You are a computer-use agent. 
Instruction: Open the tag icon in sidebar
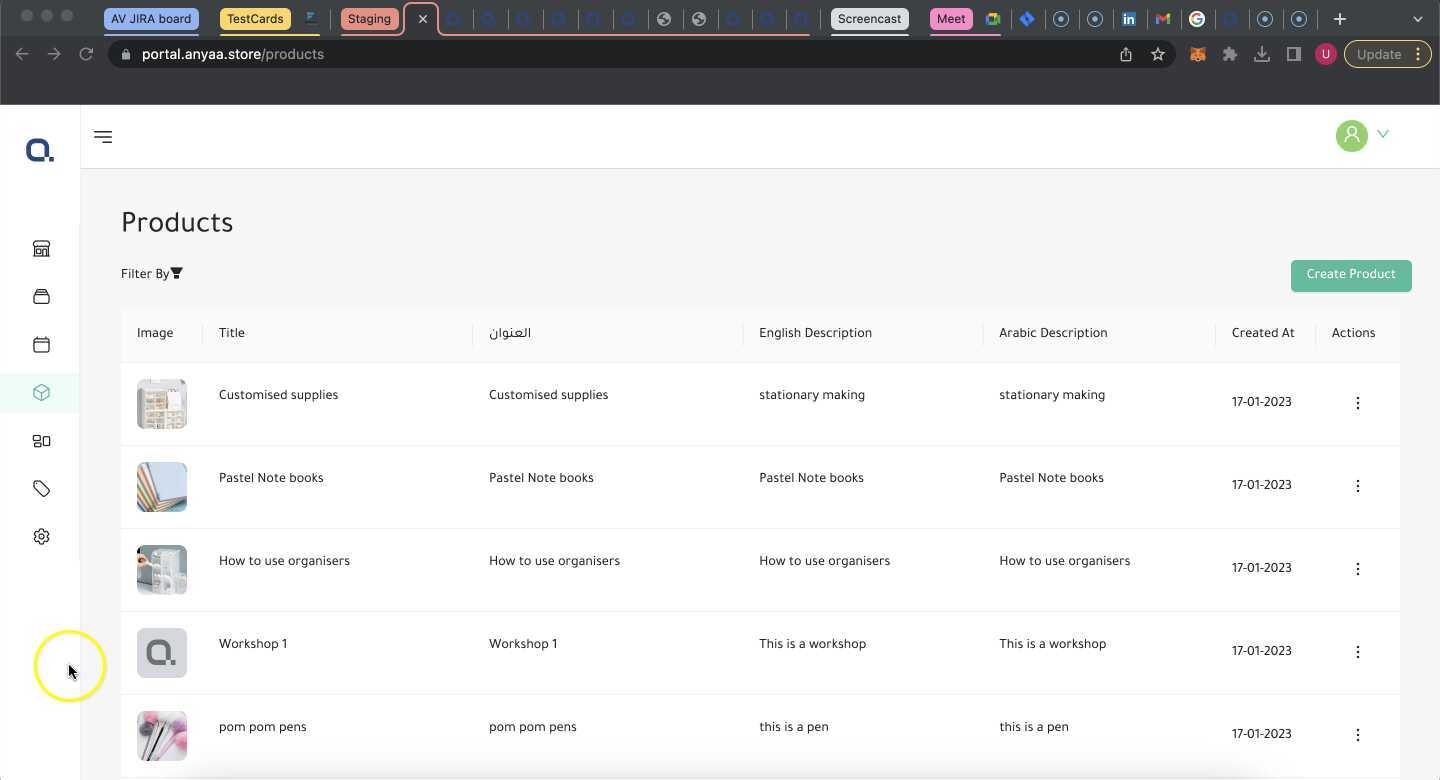tap(41, 489)
